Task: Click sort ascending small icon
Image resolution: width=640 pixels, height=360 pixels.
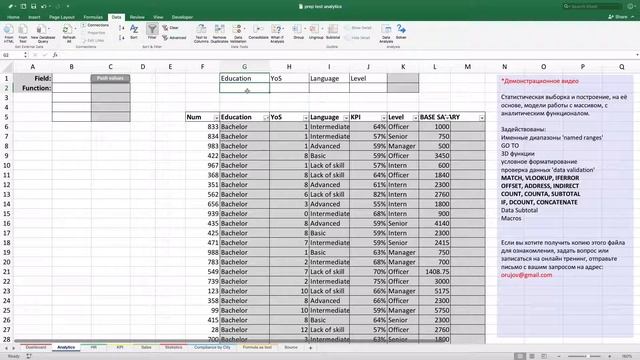Action: [x=121, y=28]
